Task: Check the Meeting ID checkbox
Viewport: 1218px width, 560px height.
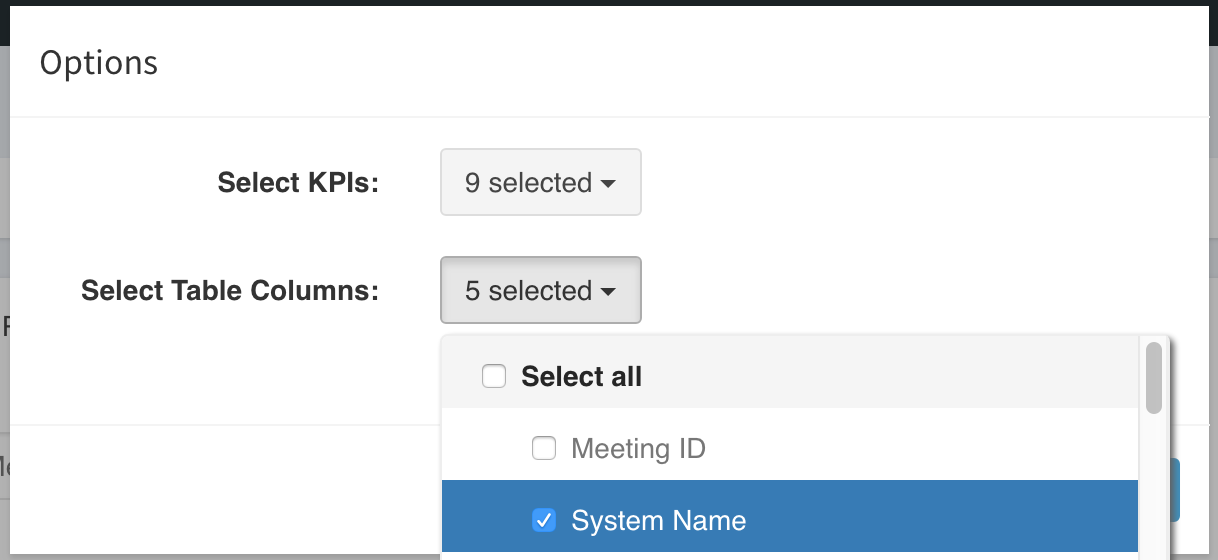Action: tap(543, 449)
